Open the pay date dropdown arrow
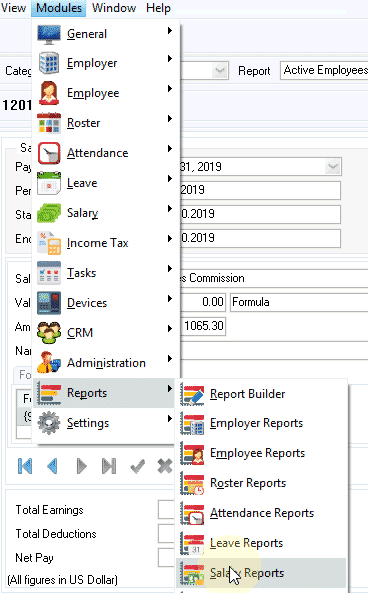The width and height of the screenshot is (368, 593). [333, 166]
